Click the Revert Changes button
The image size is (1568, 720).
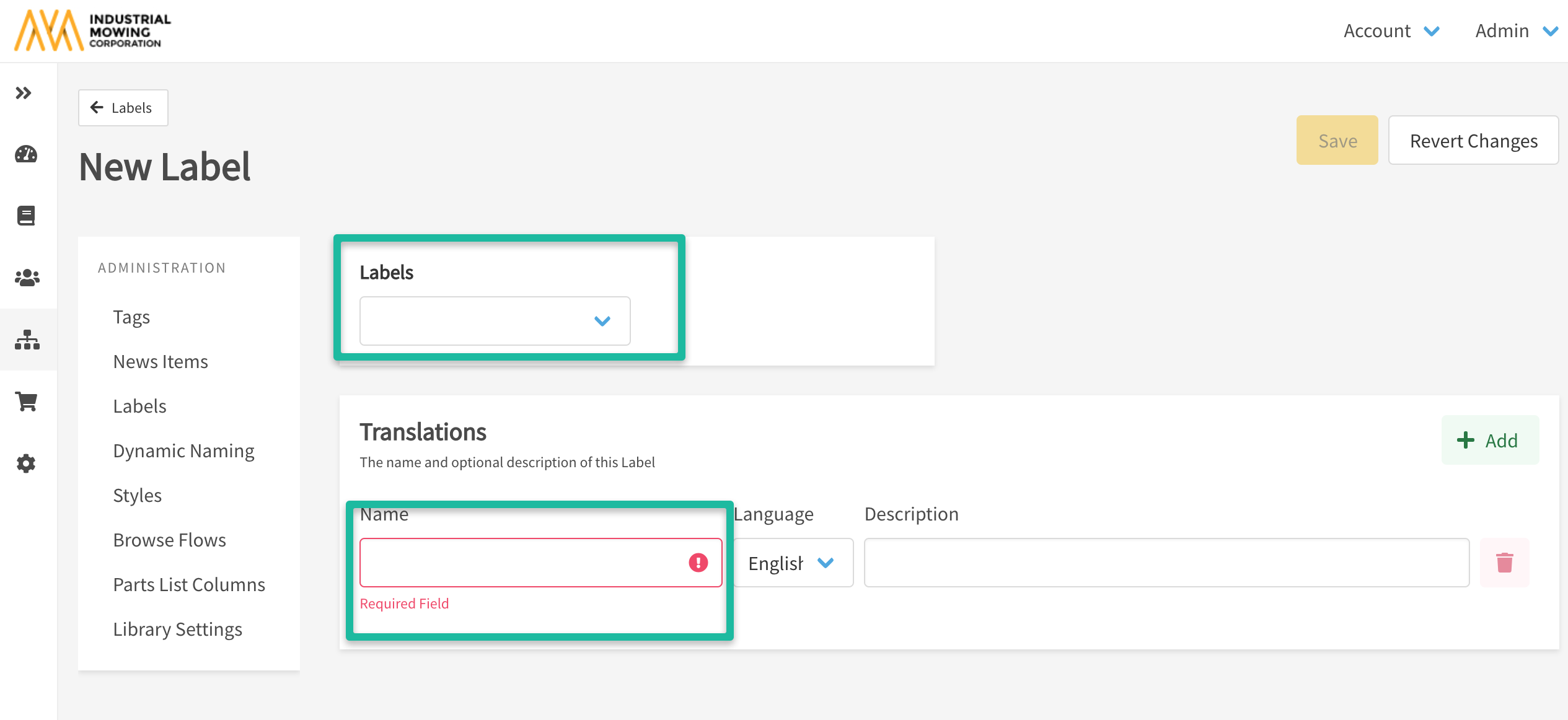pyautogui.click(x=1473, y=141)
